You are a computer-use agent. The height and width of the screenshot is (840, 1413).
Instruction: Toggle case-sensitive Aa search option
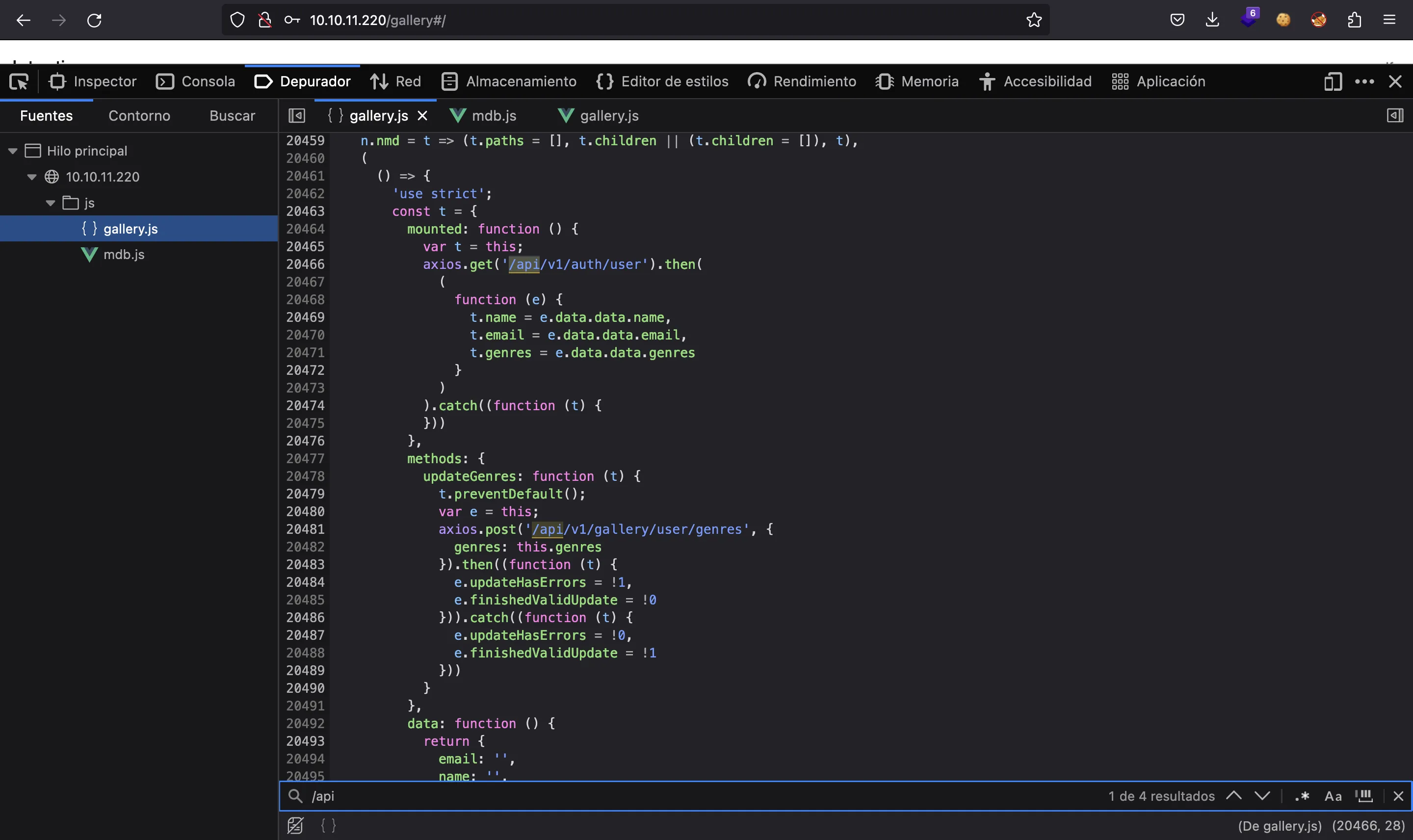click(x=1333, y=796)
